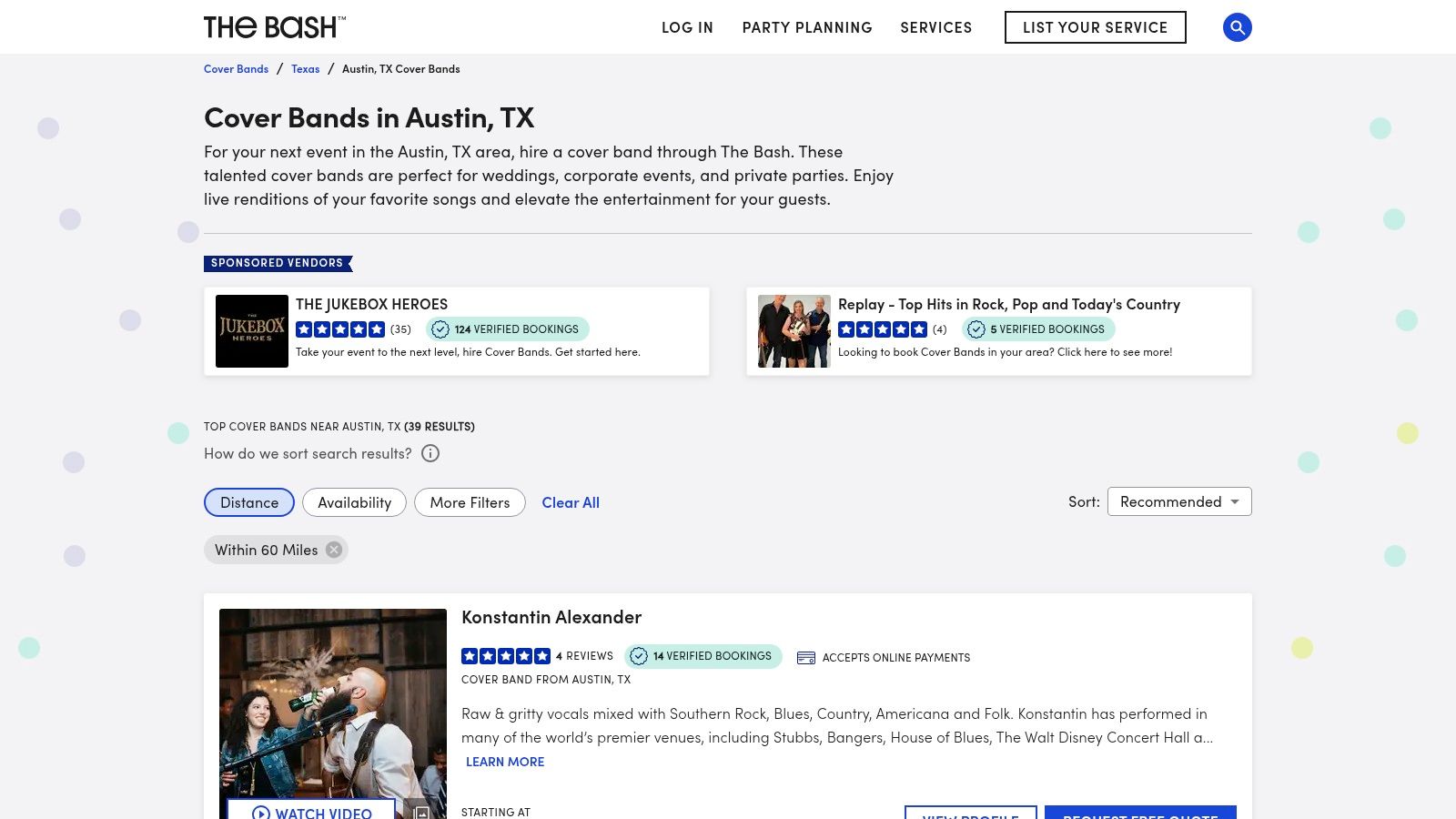The width and height of the screenshot is (1456, 819).
Task: Click the Accepts Online Payments card icon
Action: pos(805,658)
